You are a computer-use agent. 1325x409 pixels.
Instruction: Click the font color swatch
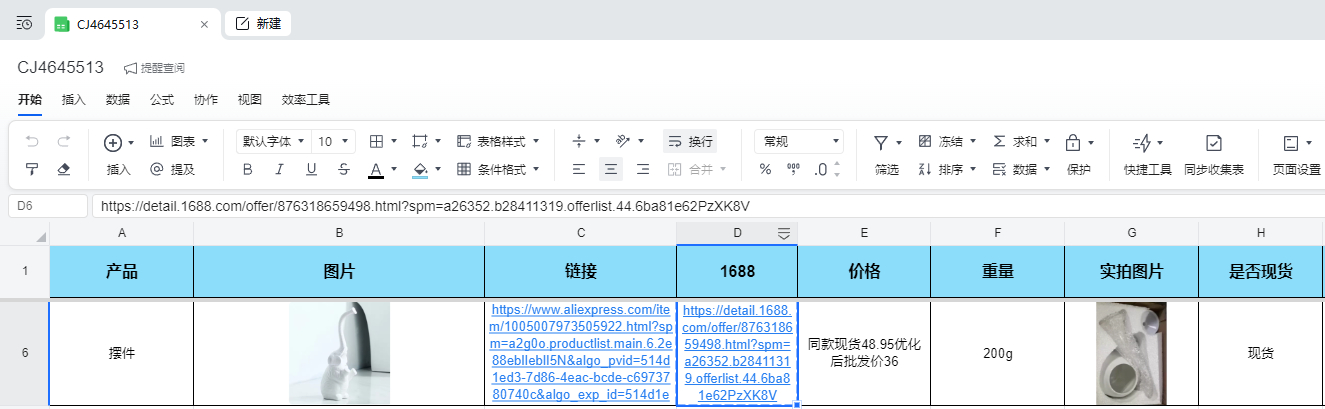pos(376,169)
